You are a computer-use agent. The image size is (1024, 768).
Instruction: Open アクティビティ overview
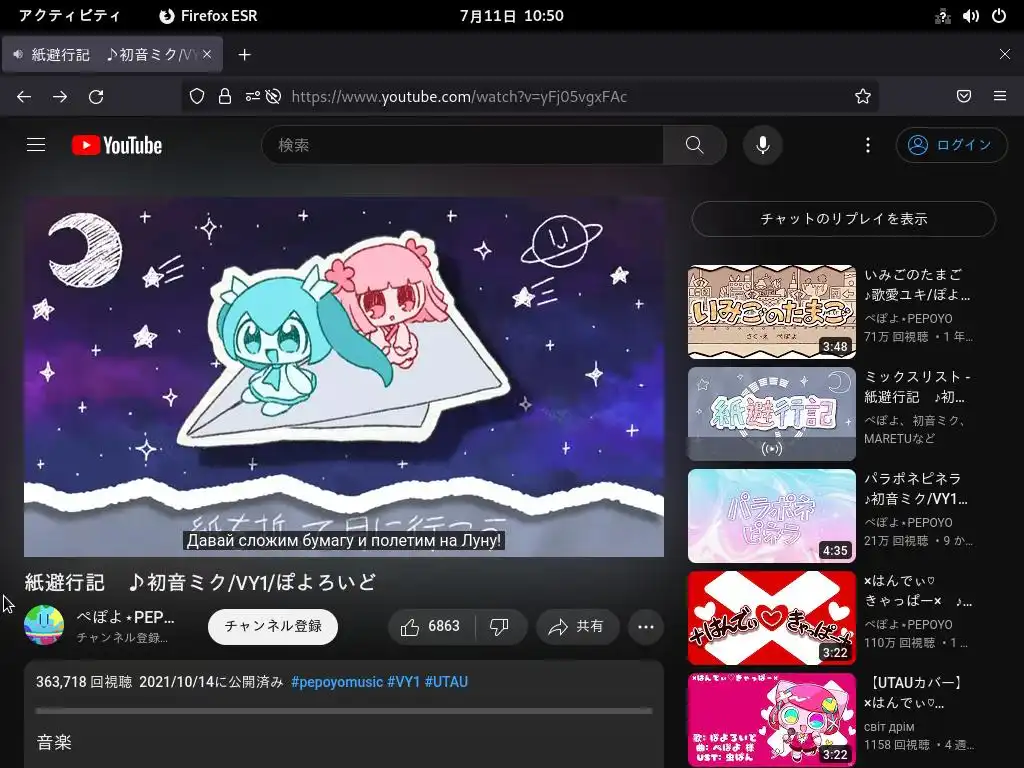(x=69, y=16)
